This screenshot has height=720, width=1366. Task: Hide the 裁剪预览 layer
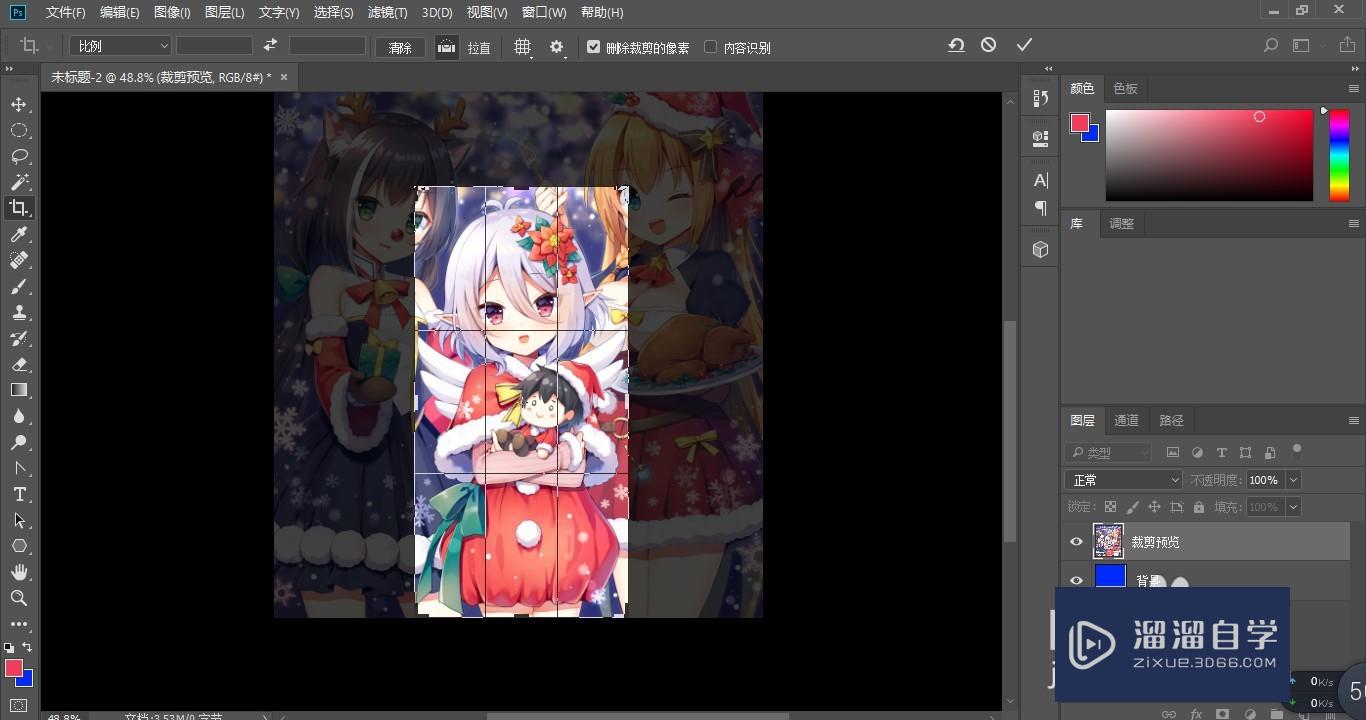[1076, 542]
